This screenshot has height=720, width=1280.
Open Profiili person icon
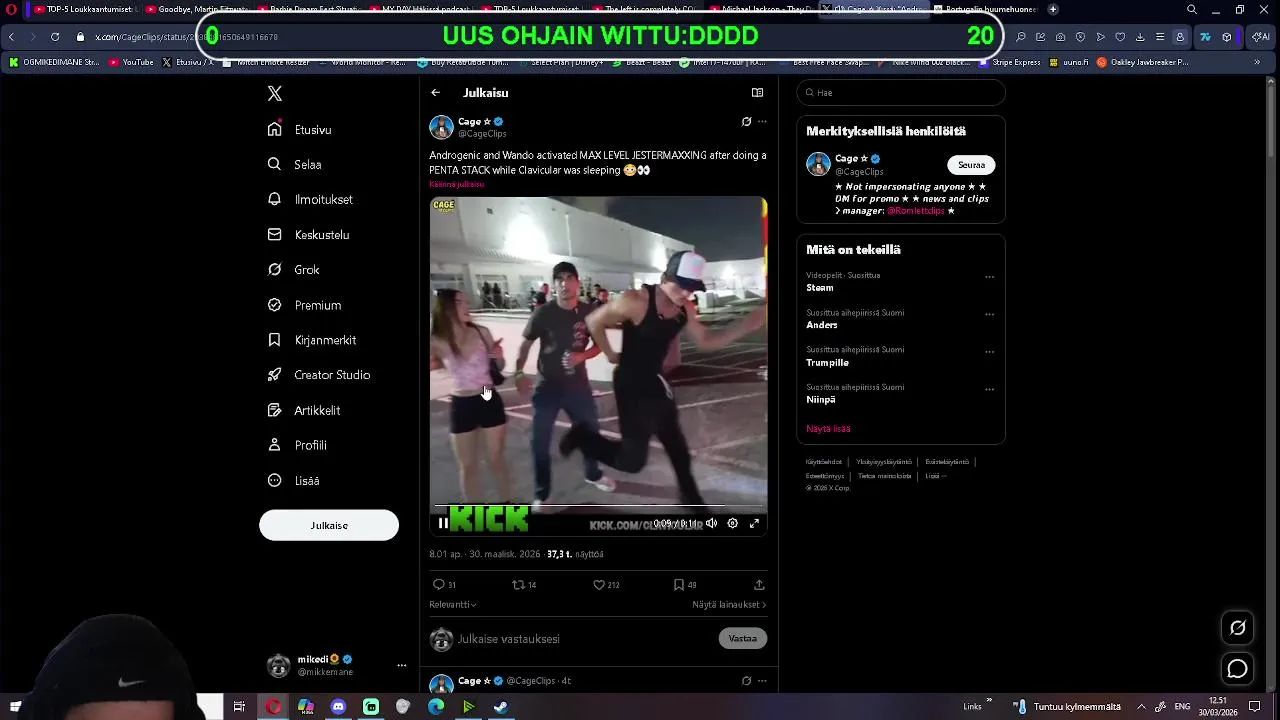(x=274, y=445)
